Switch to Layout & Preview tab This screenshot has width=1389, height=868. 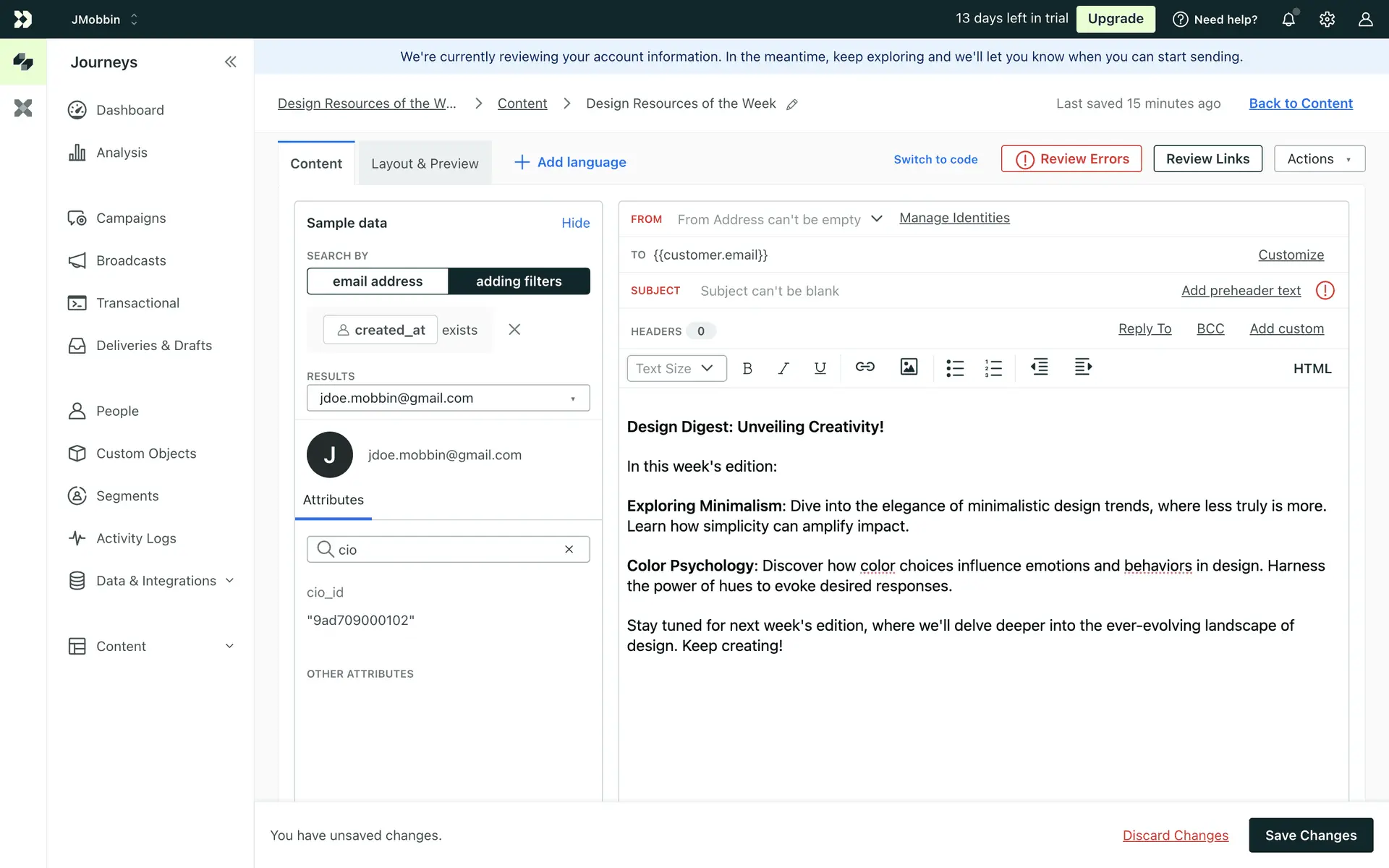tap(425, 163)
